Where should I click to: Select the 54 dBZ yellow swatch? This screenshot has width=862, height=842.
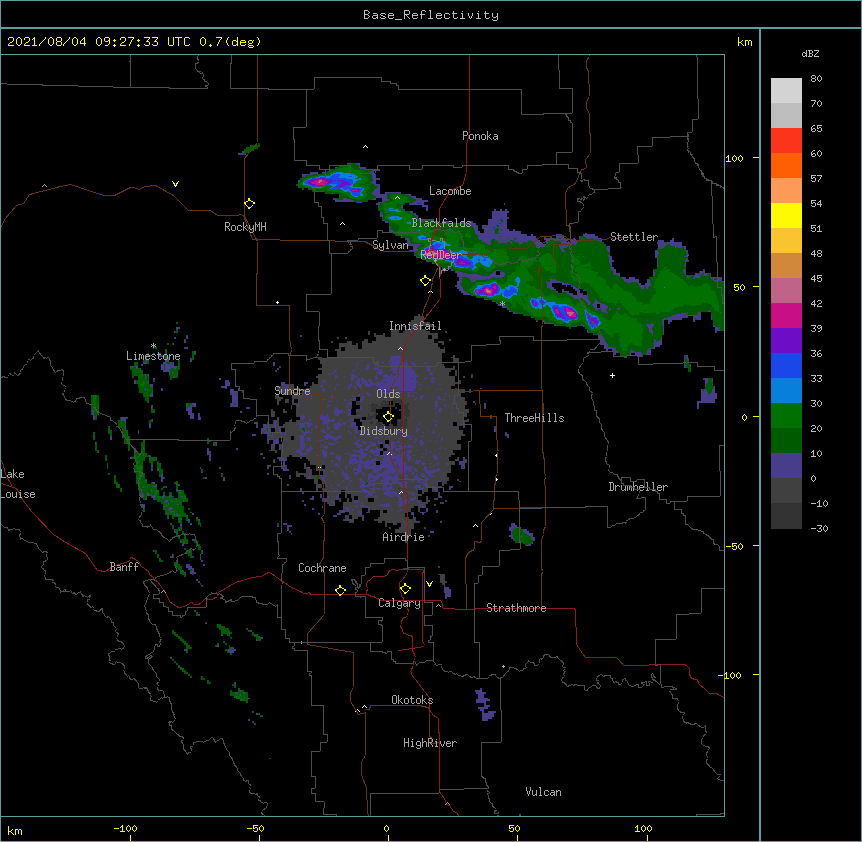(x=786, y=215)
